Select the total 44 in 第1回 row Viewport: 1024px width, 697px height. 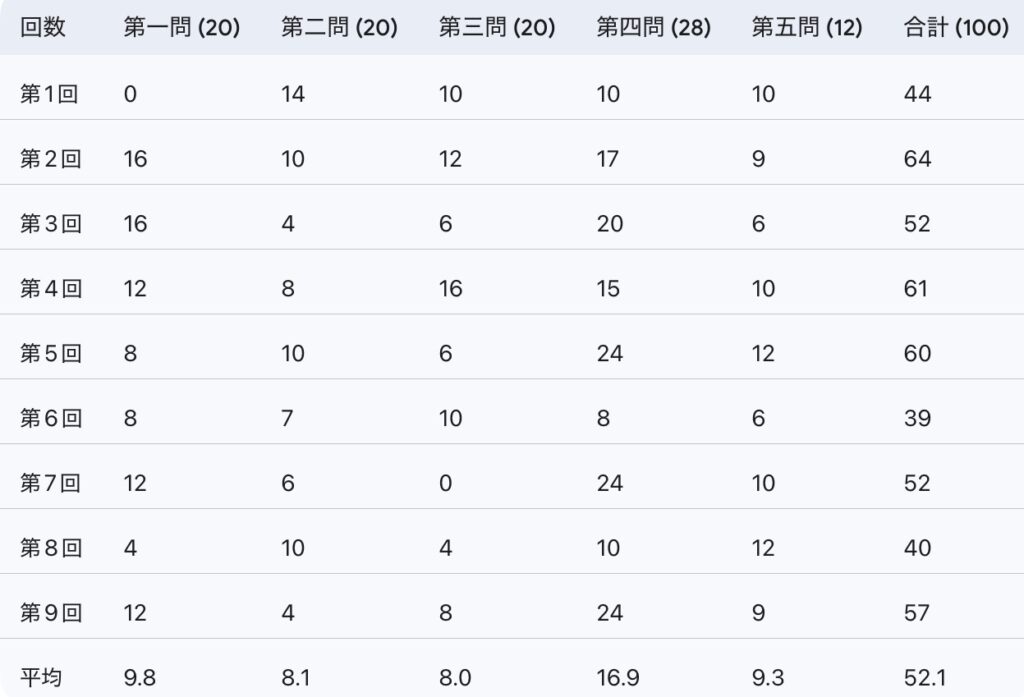(x=917, y=94)
